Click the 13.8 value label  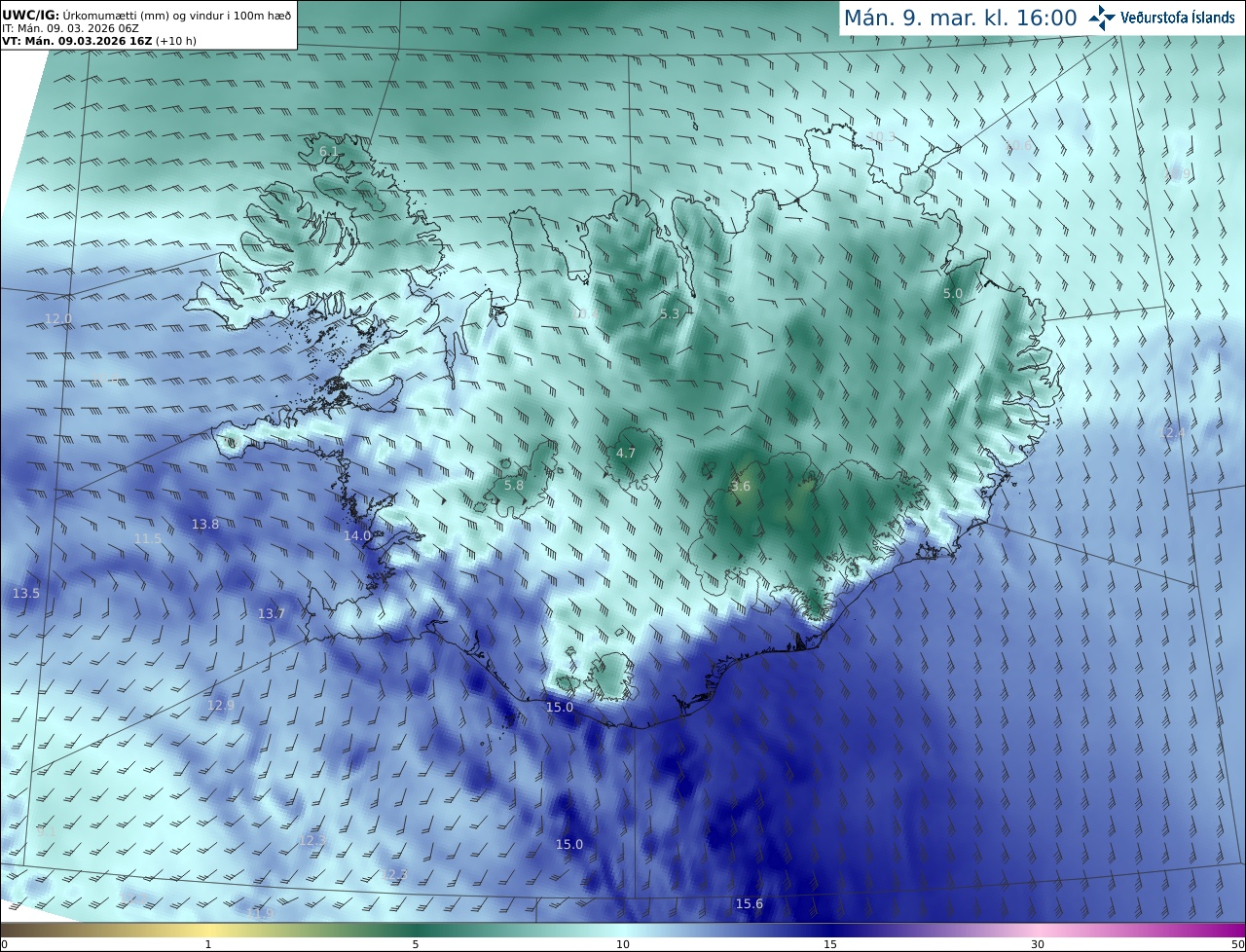click(204, 524)
